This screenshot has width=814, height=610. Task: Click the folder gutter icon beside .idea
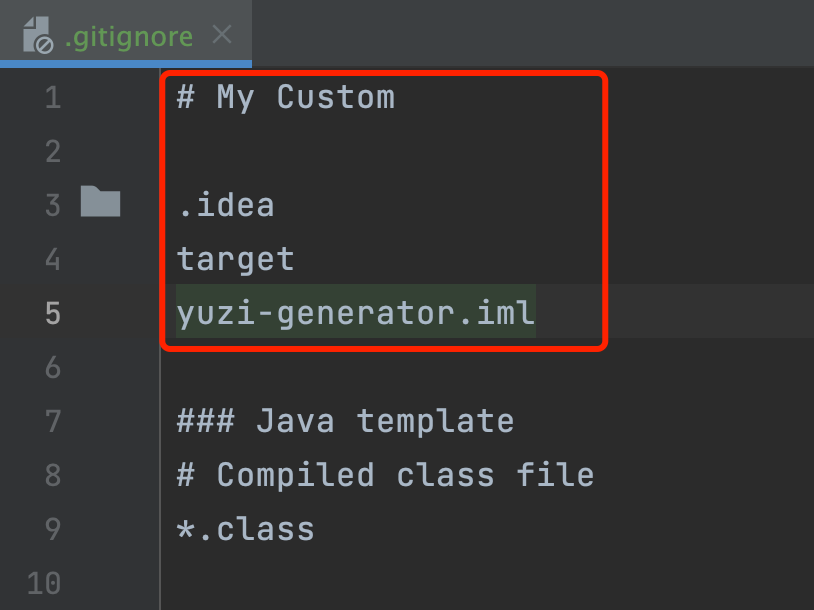point(100,203)
